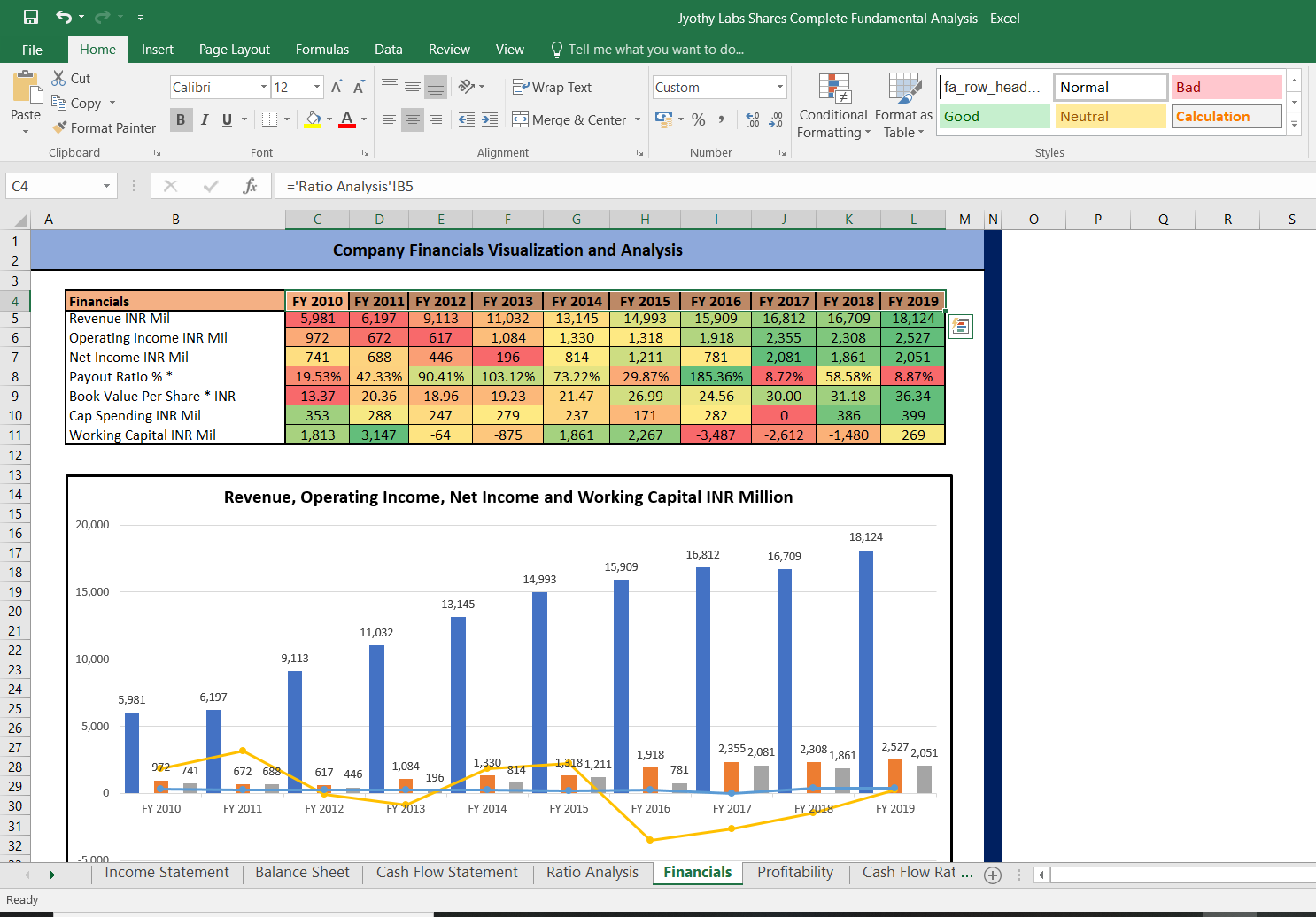The image size is (1316, 917).
Task: Apply the Neutral cell style
Action: point(1111,116)
